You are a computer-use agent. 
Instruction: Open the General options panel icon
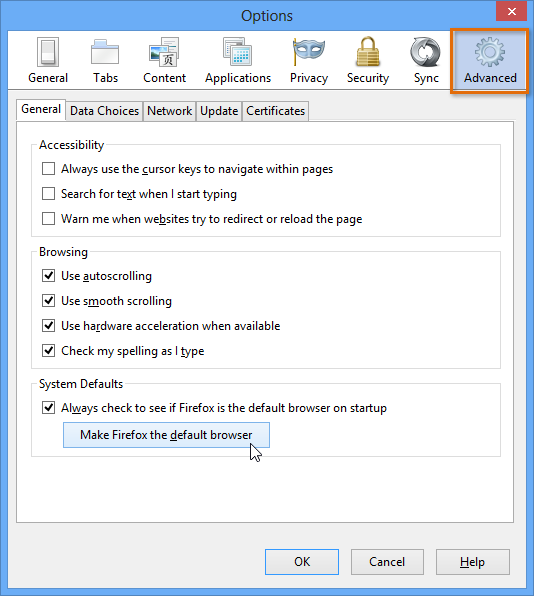pyautogui.click(x=48, y=61)
